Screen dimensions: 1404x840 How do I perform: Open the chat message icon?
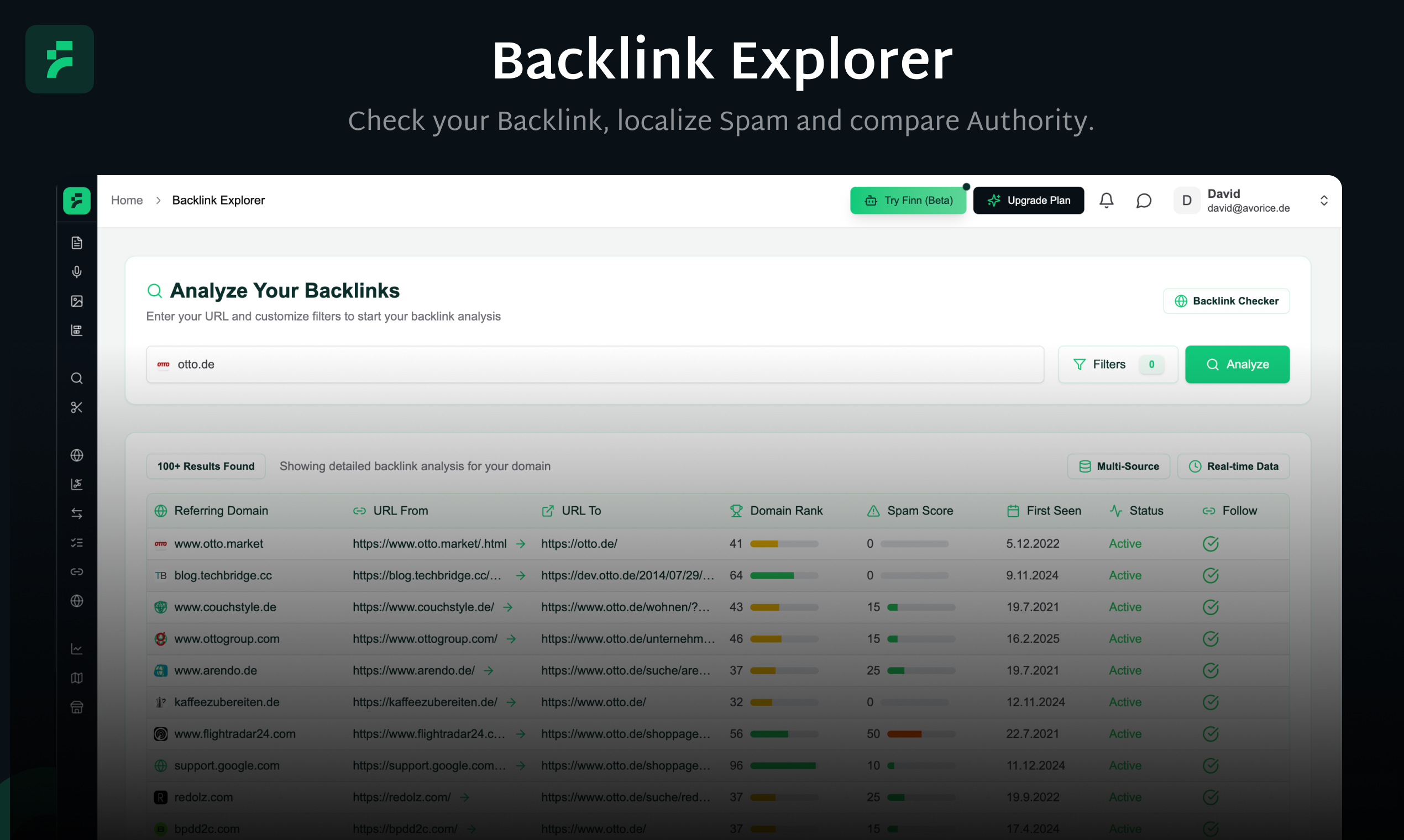pyautogui.click(x=1144, y=201)
